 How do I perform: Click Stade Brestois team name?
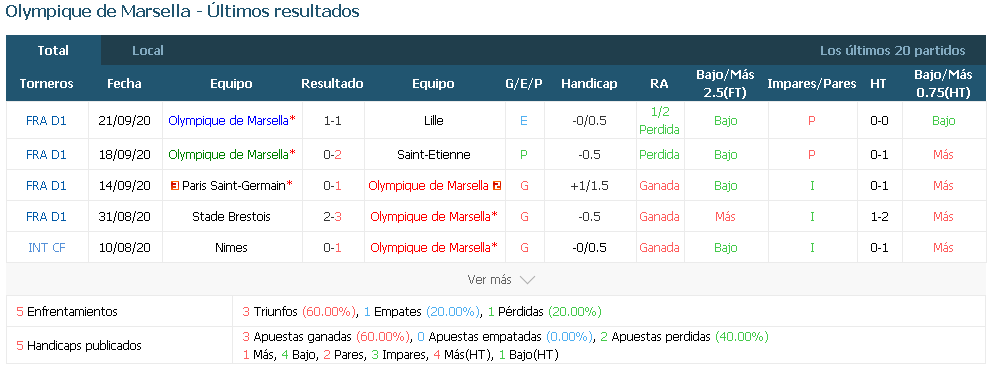(x=231, y=217)
